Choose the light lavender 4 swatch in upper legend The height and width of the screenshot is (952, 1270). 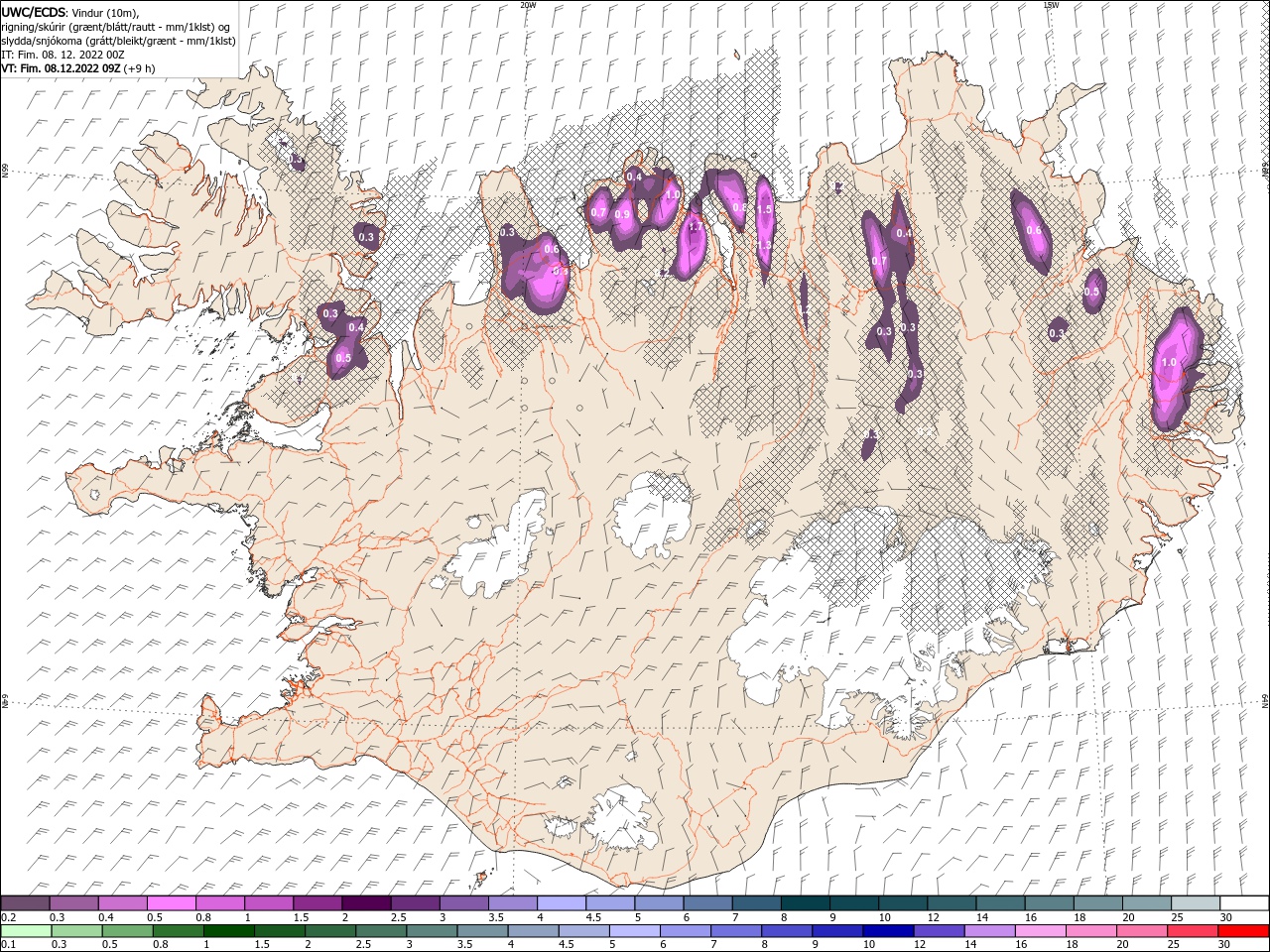click(561, 903)
